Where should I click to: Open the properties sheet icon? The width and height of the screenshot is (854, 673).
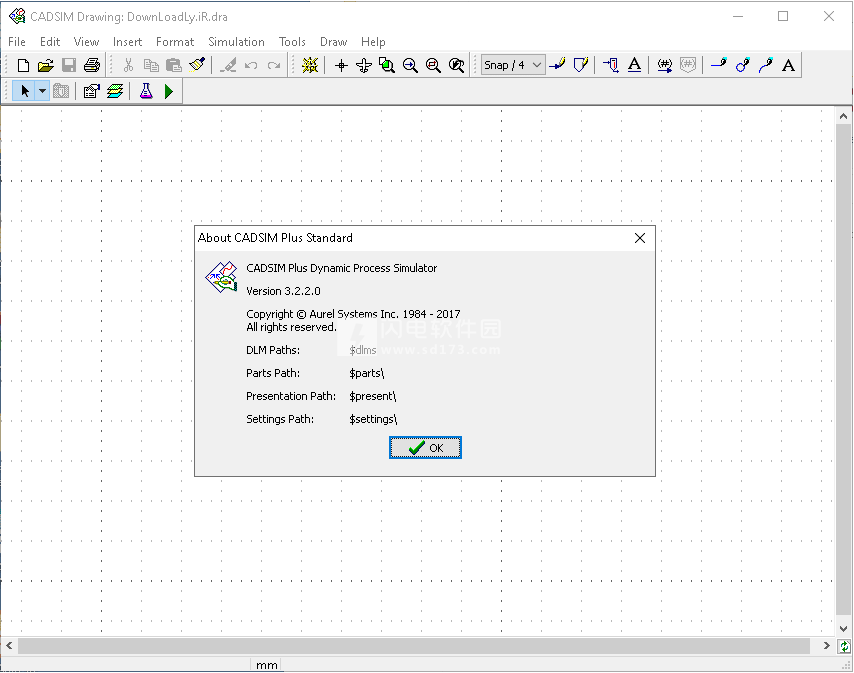92,91
